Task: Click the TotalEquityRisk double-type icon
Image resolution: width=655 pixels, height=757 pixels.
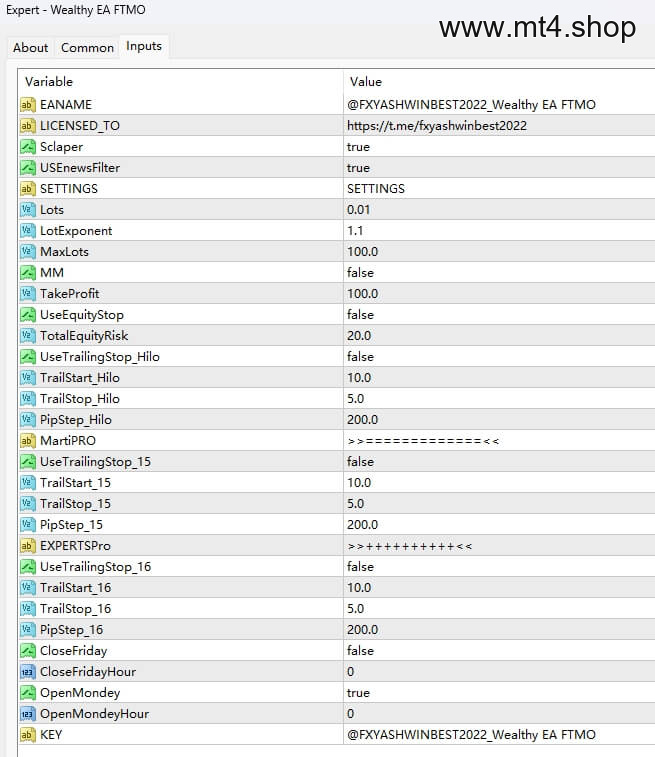Action: coord(28,336)
